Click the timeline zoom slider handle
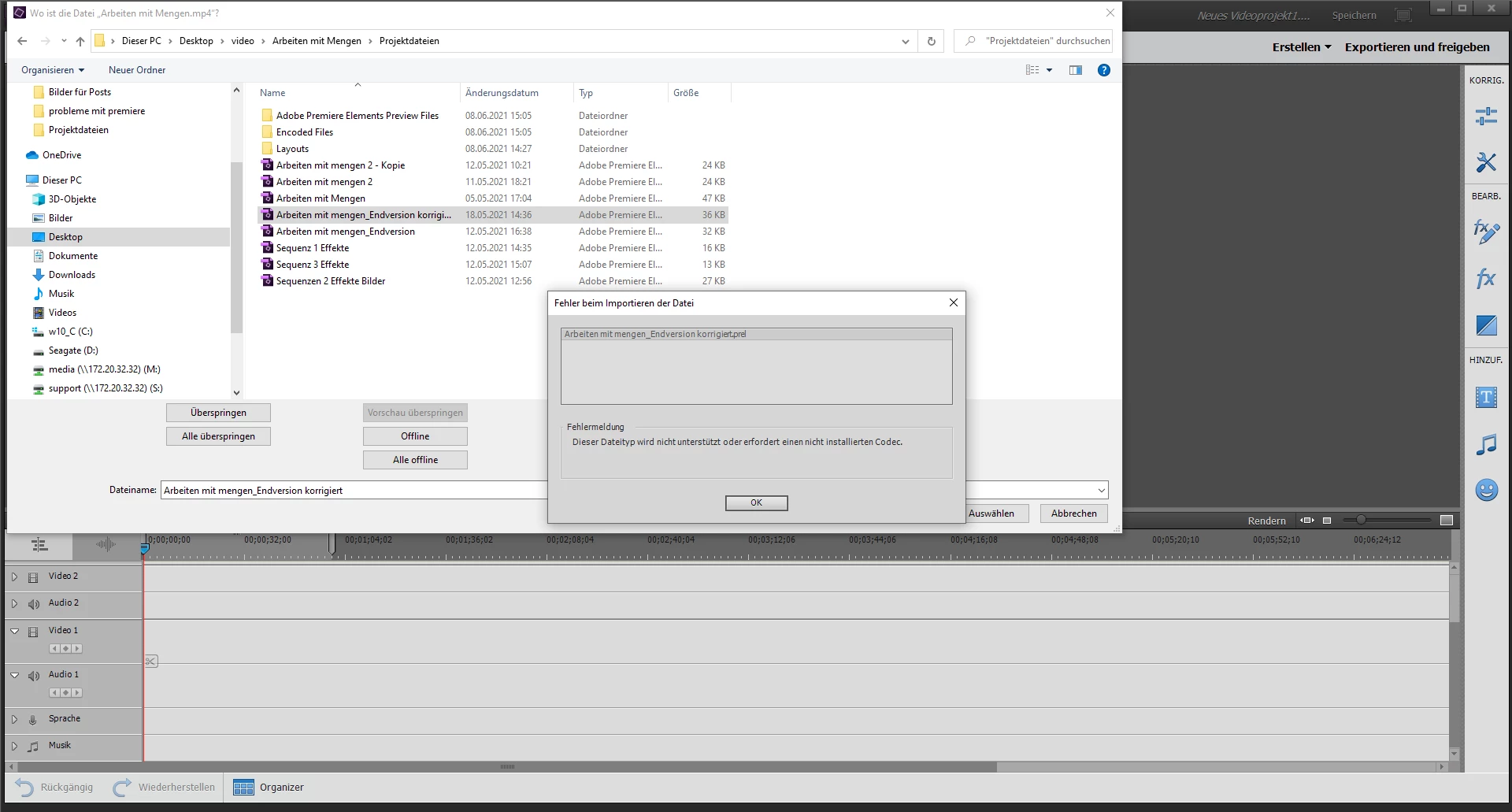Image resolution: width=1512 pixels, height=812 pixels. point(1361,520)
